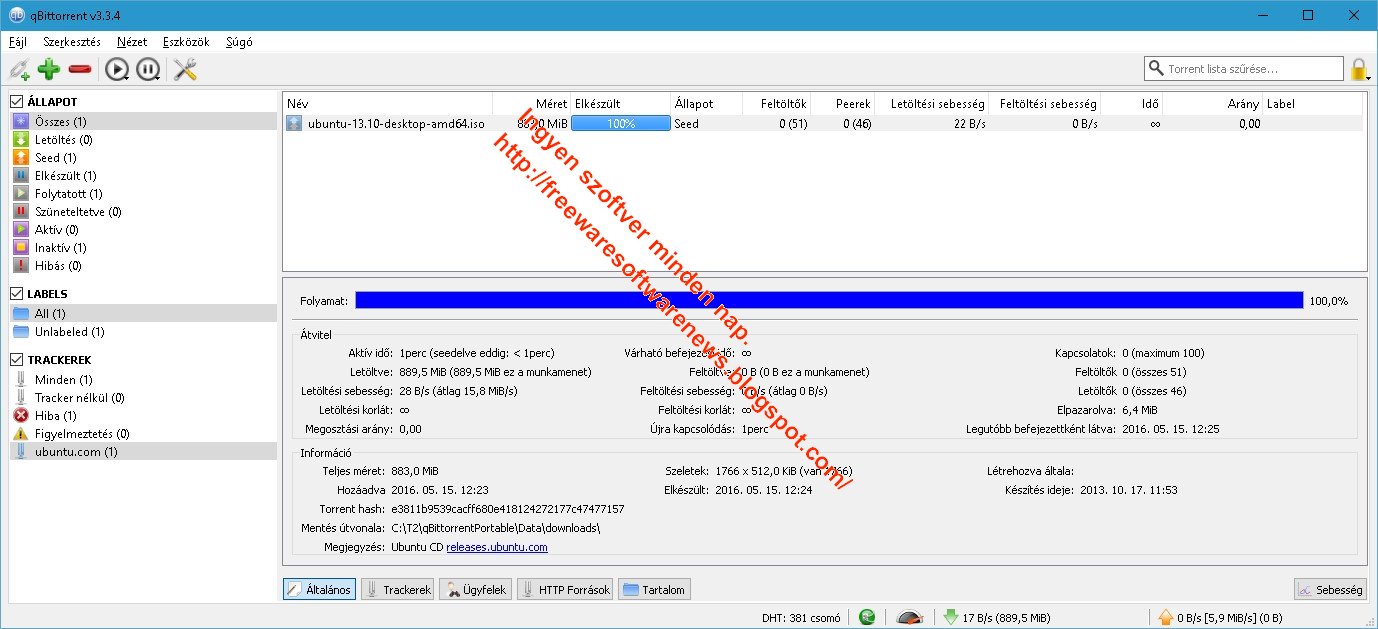Switch to the Trackerek tab
Image resolution: width=1378 pixels, height=629 pixels.
click(x=397, y=590)
